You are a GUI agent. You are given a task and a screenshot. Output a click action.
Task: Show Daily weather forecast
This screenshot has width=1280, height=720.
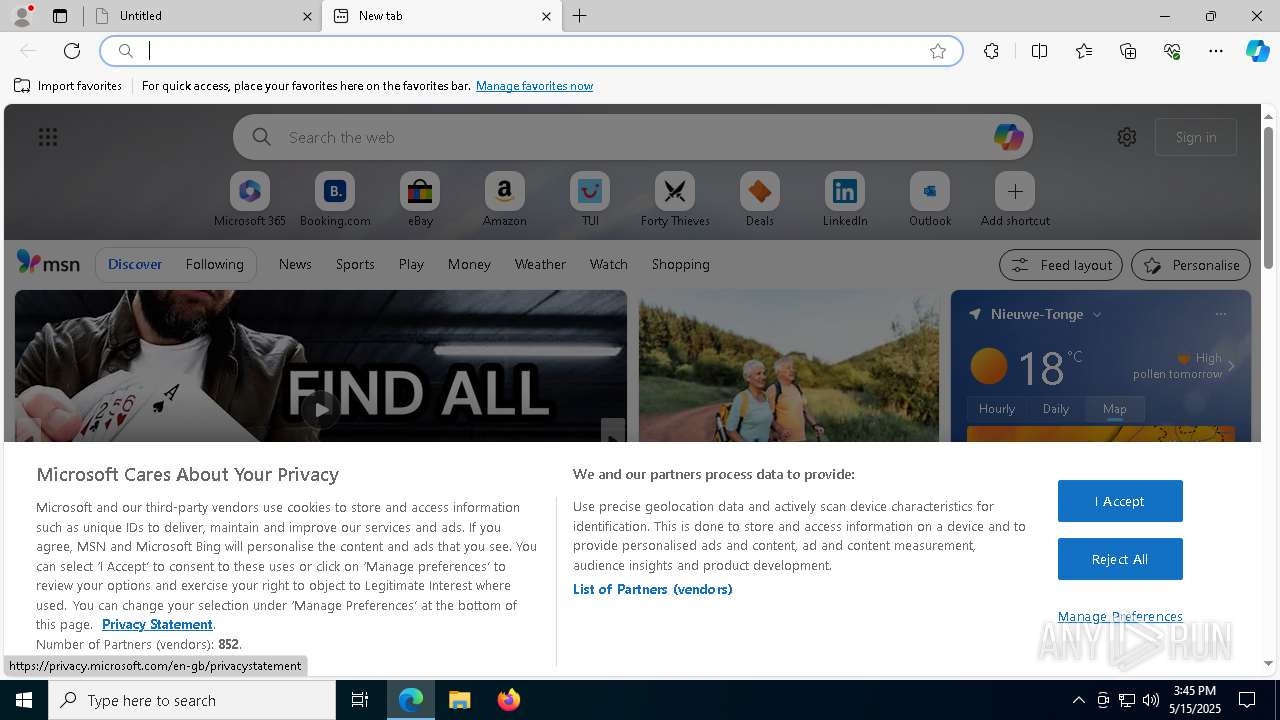click(1056, 409)
